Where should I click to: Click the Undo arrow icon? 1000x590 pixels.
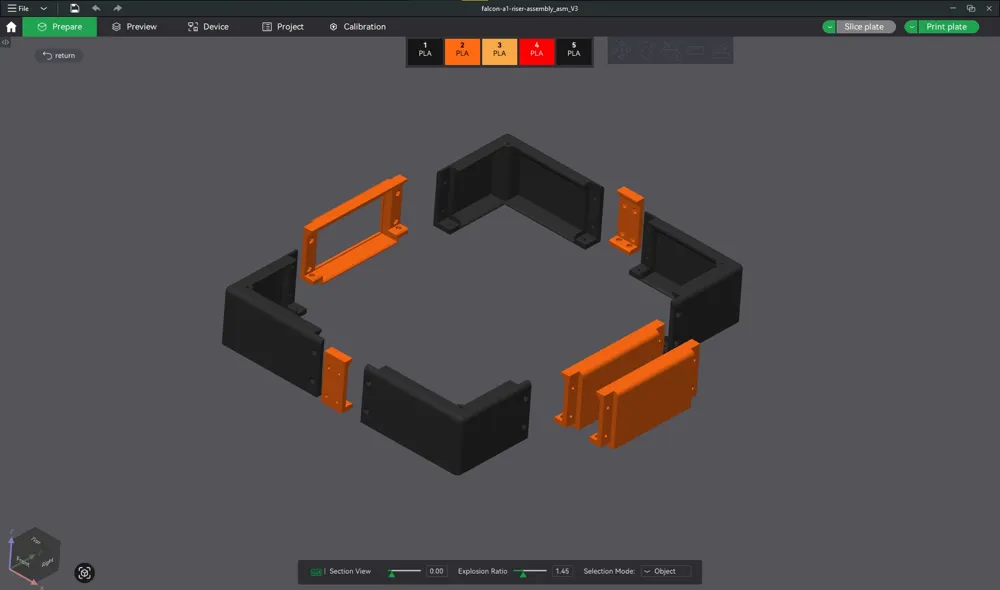[96, 8]
